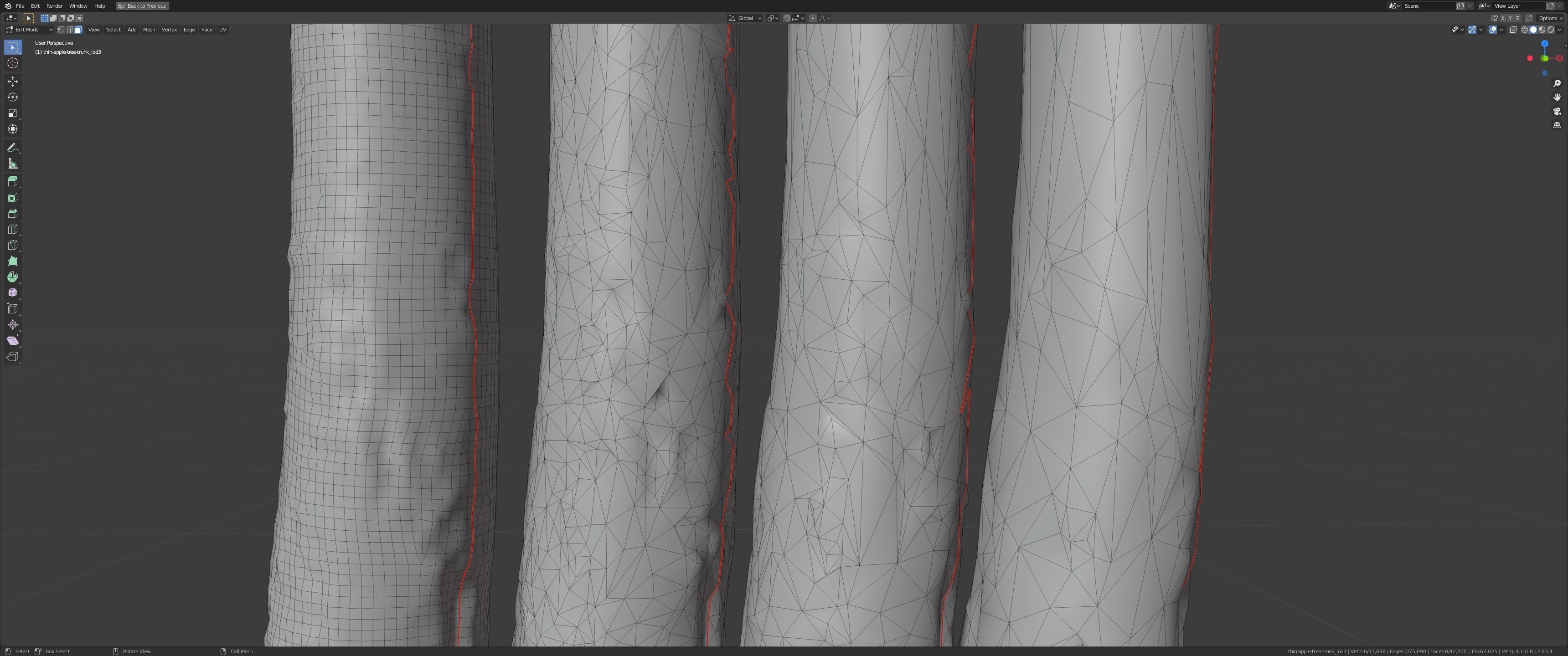Open the File menu
The width and height of the screenshot is (1568, 656).
(x=20, y=5)
